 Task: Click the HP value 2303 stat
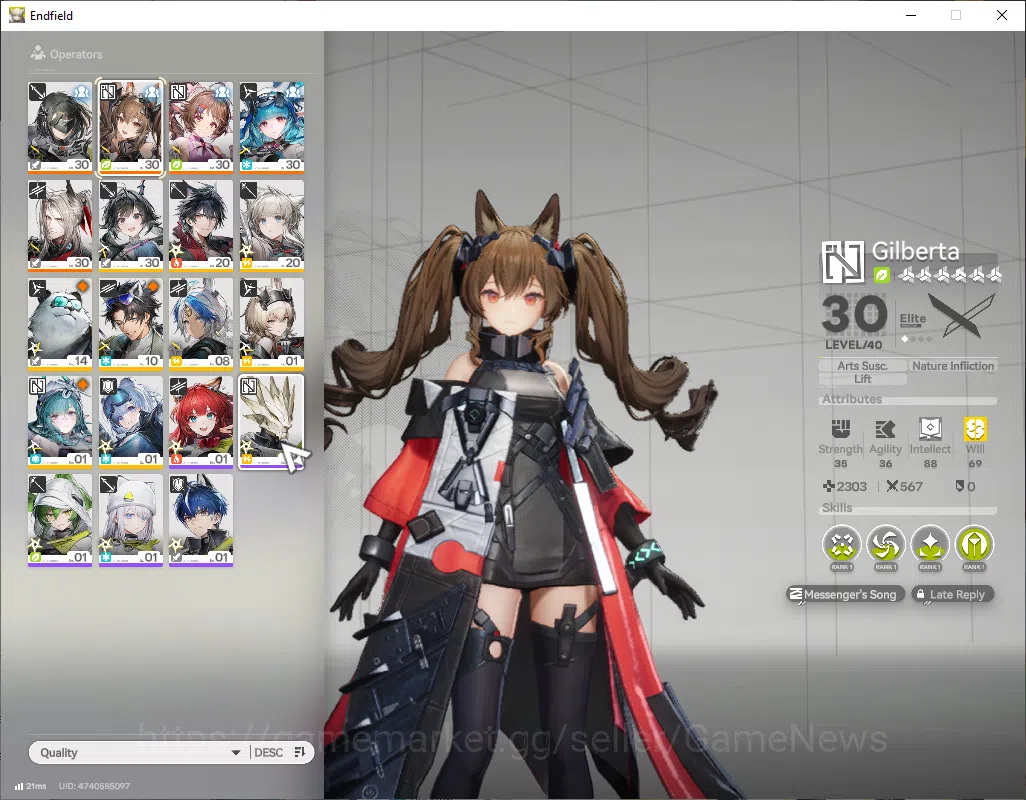[845, 487]
